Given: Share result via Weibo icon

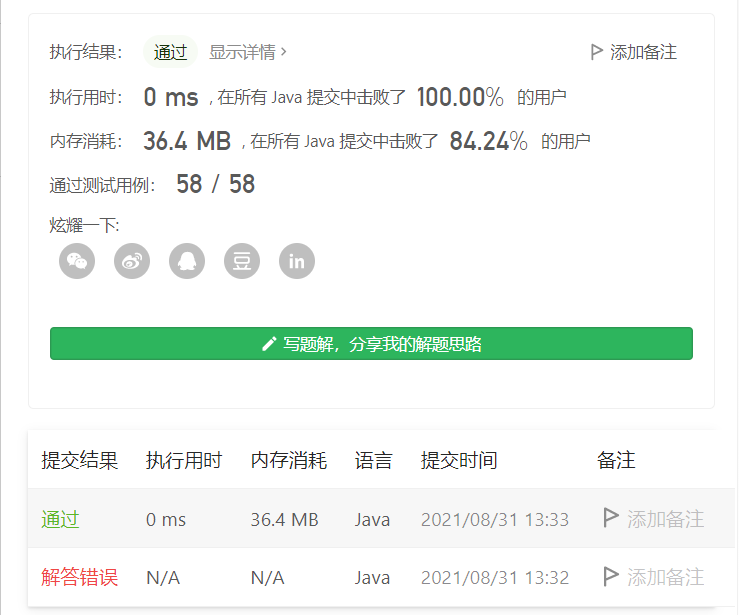Looking at the screenshot, I should [132, 261].
